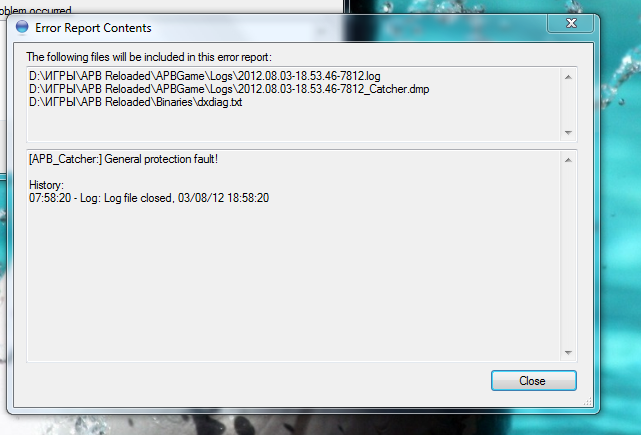This screenshot has width=641, height=435.
Task: Click the Log file closed entry
Action: point(149,198)
